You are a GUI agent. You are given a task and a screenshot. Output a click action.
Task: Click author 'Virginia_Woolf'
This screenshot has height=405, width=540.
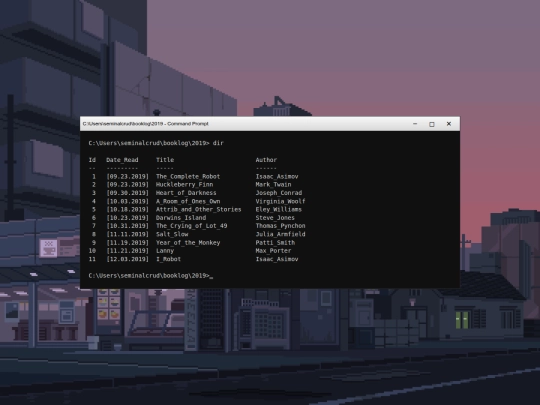(x=280, y=201)
